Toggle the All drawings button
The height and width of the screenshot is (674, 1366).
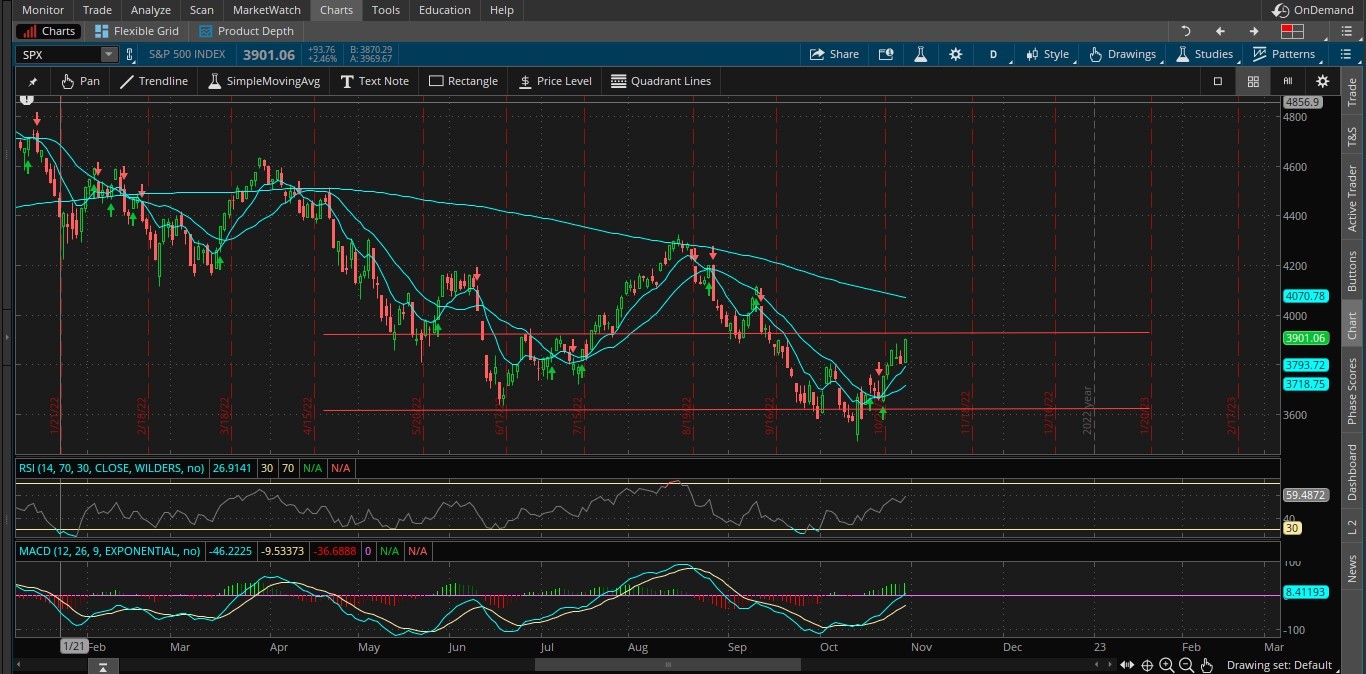tap(1288, 81)
